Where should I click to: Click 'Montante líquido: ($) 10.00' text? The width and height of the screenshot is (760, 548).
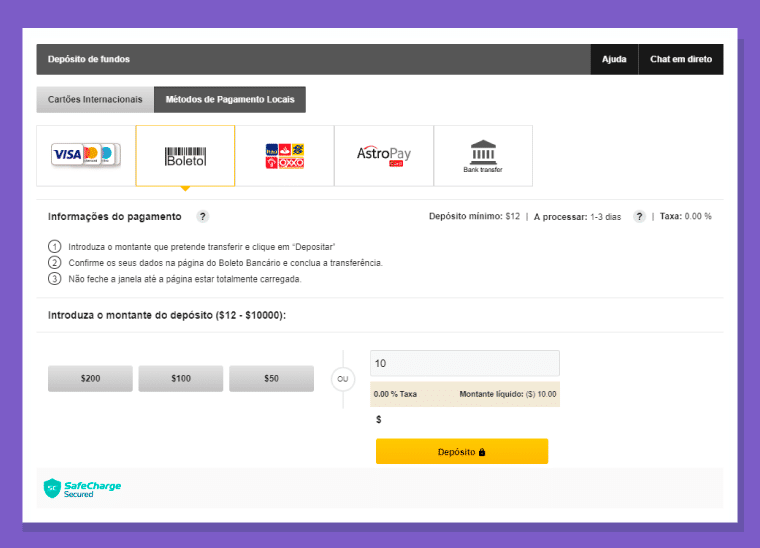pyautogui.click(x=507, y=394)
